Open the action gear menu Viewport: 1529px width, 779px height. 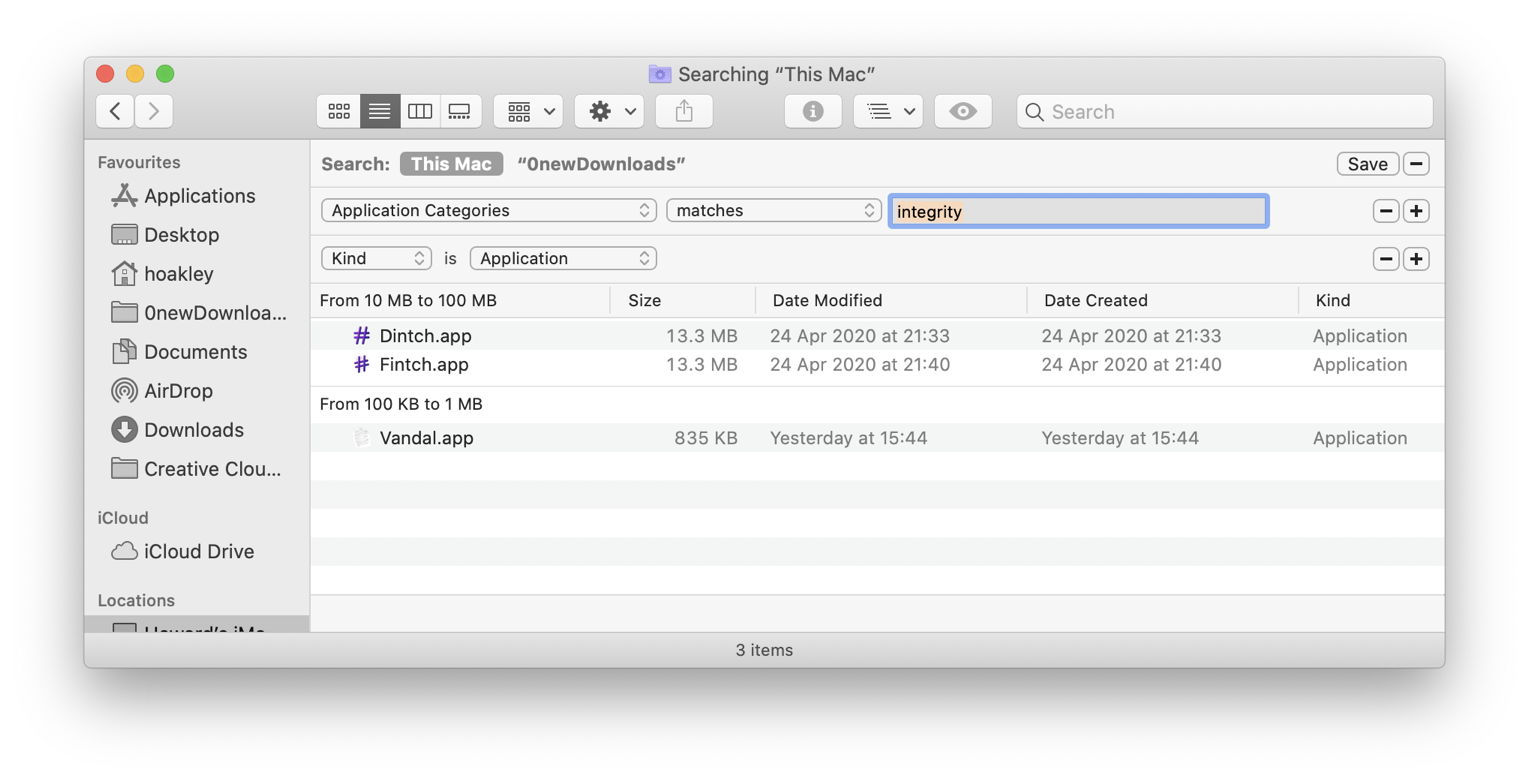click(x=608, y=111)
